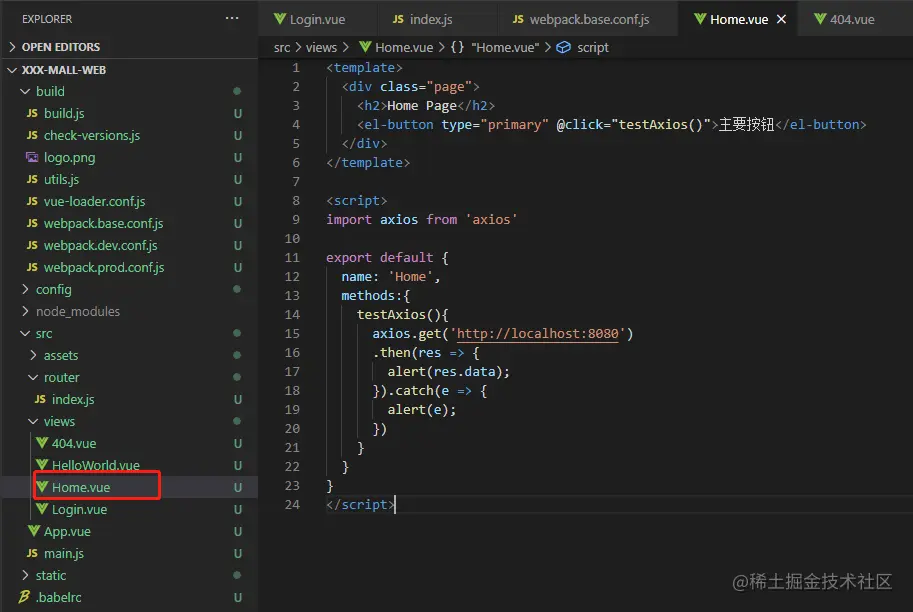Click the untracked U badge for Home.vue
The image size is (913, 612).
[x=238, y=487]
